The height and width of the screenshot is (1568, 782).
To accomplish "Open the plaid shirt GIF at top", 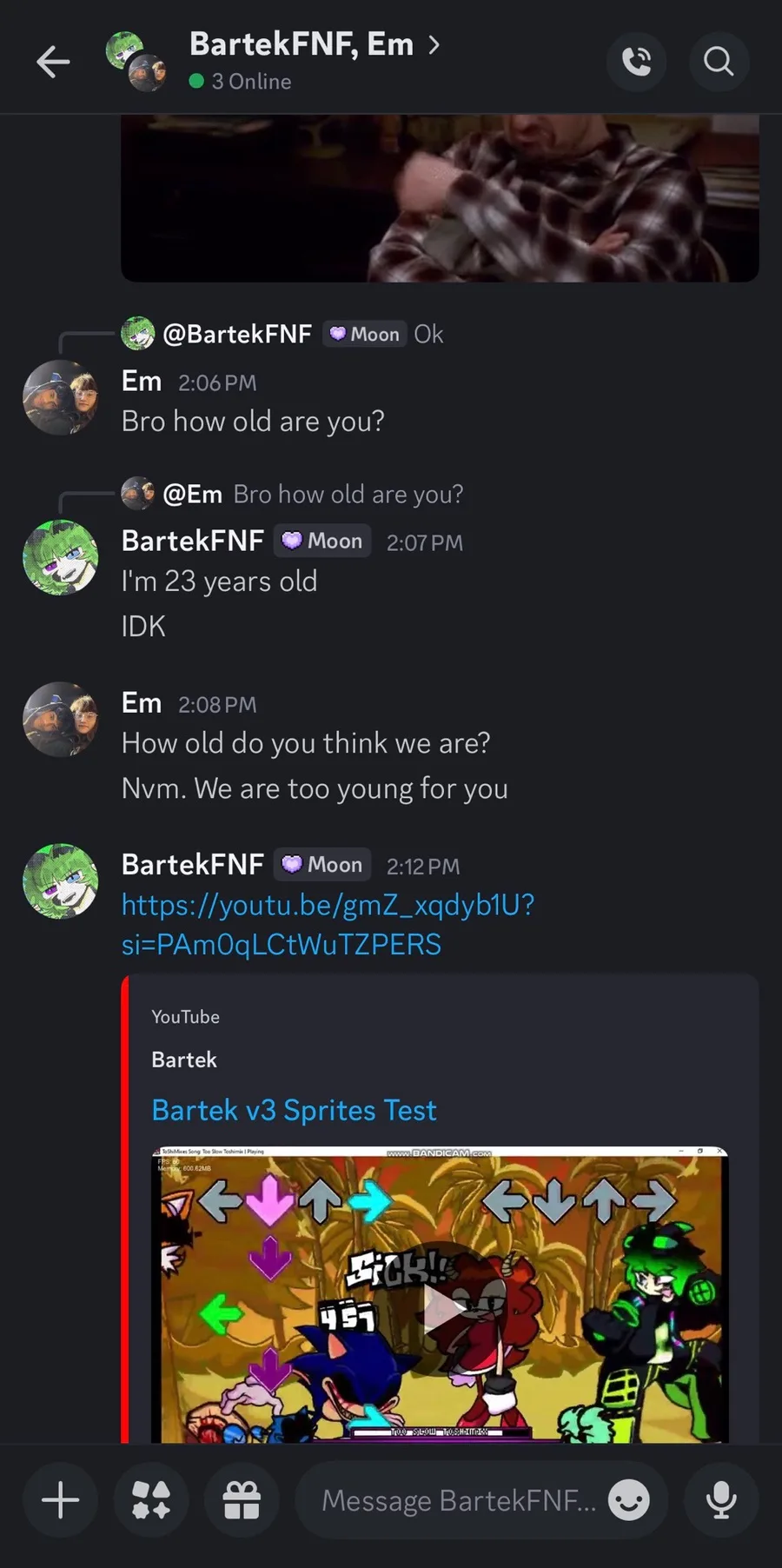I will (x=440, y=198).
